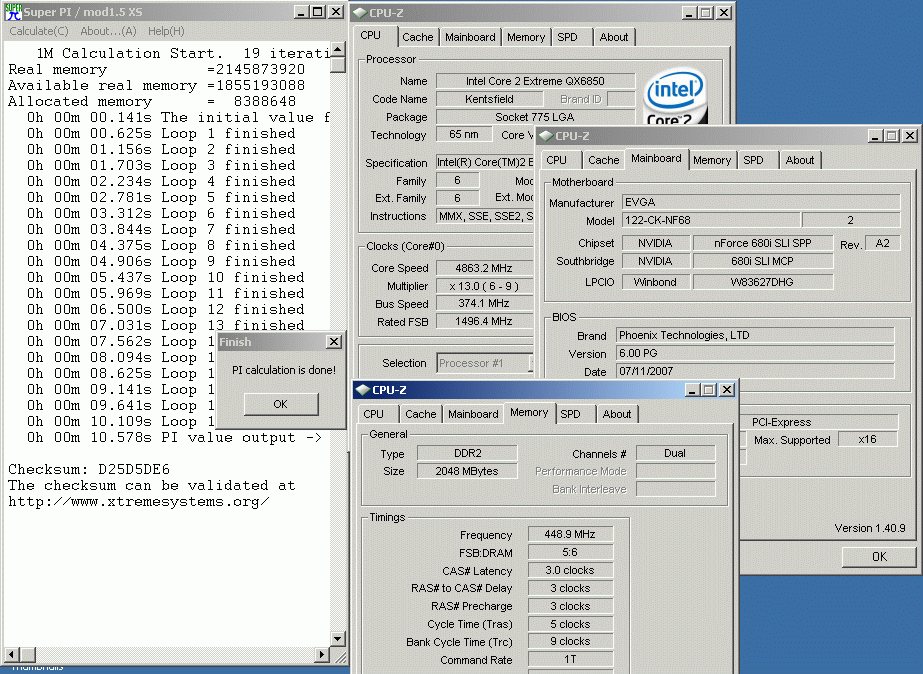Click OK in the Finish dialog

[281, 404]
